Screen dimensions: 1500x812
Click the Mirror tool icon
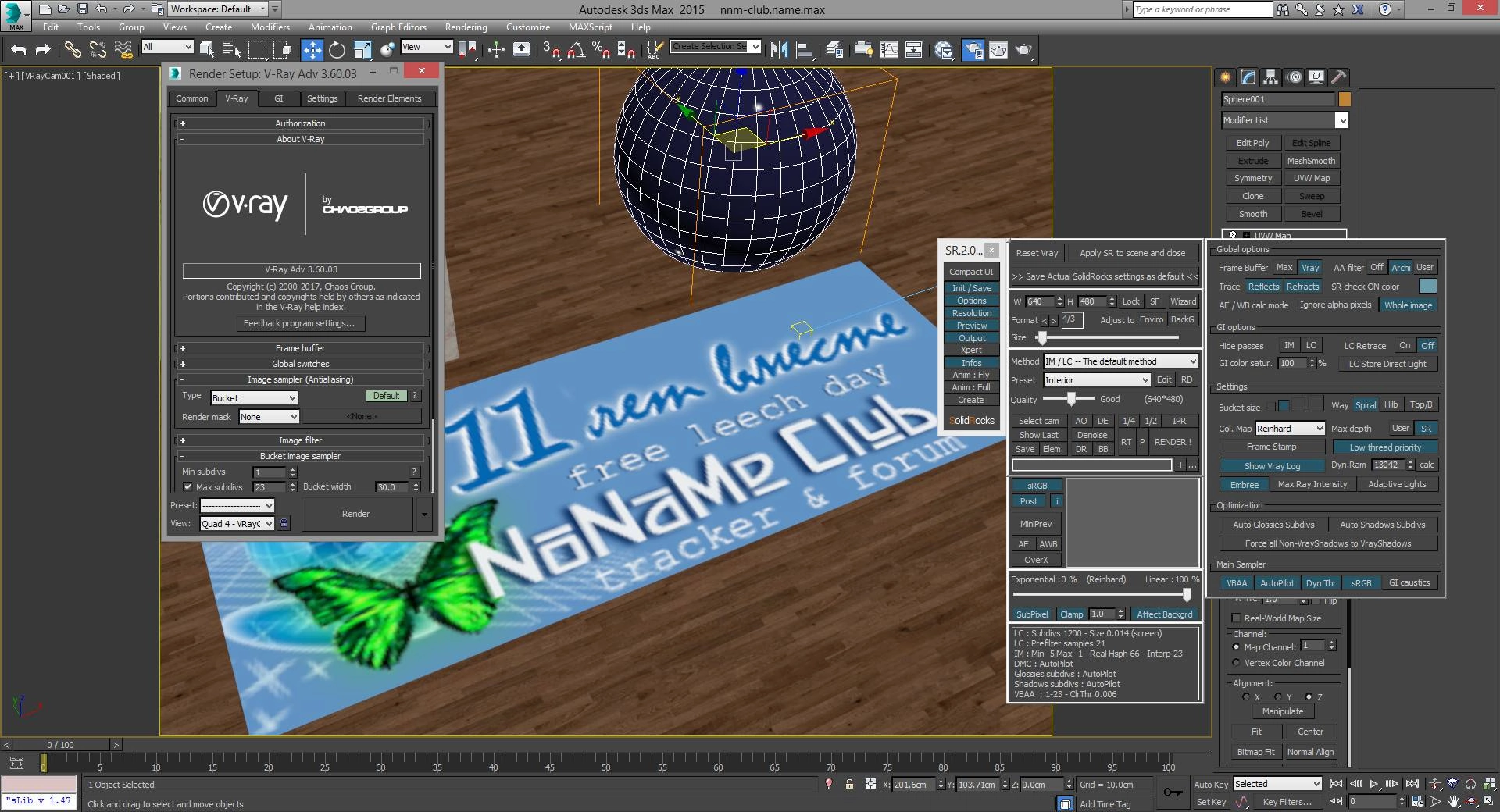pos(779,50)
